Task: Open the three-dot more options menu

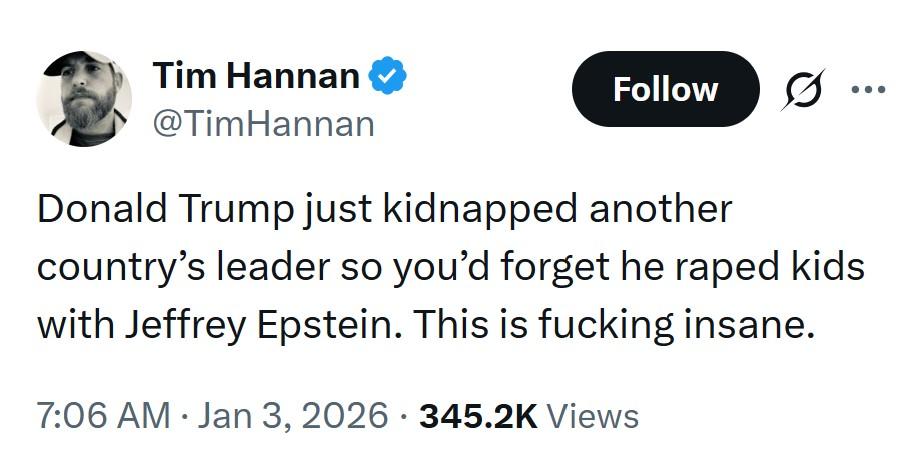Action: tap(868, 89)
